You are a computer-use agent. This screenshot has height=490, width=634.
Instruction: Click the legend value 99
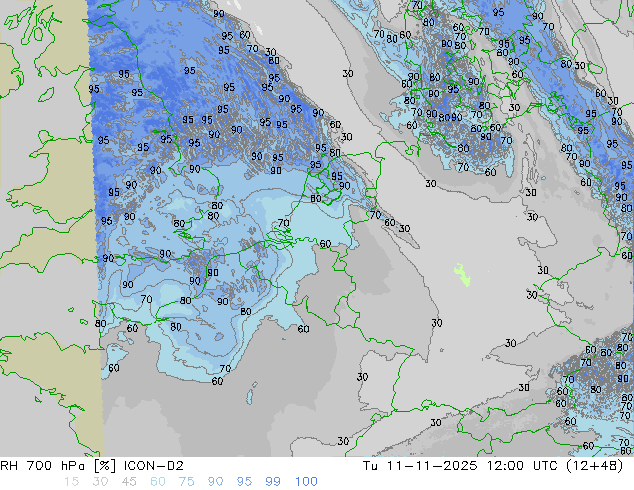pos(273,482)
